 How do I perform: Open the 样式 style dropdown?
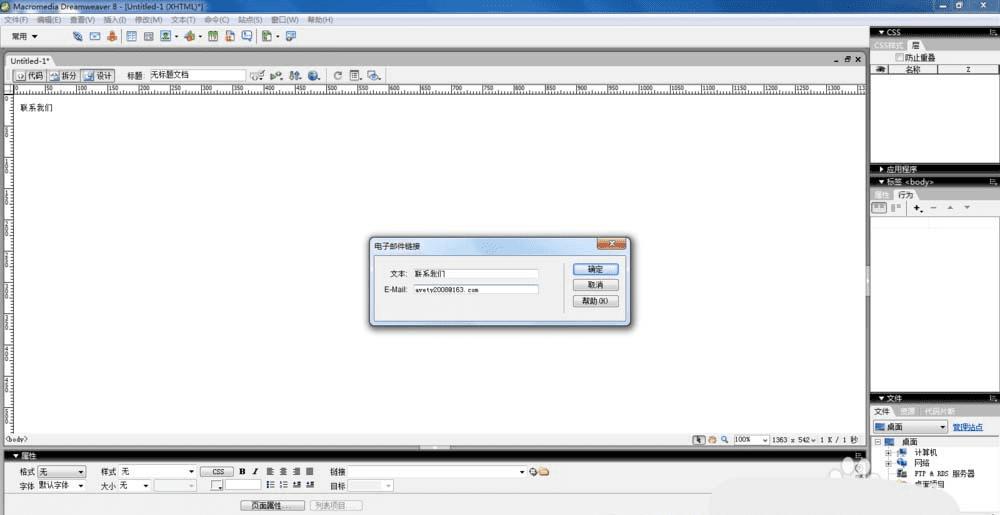pyautogui.click(x=158, y=472)
